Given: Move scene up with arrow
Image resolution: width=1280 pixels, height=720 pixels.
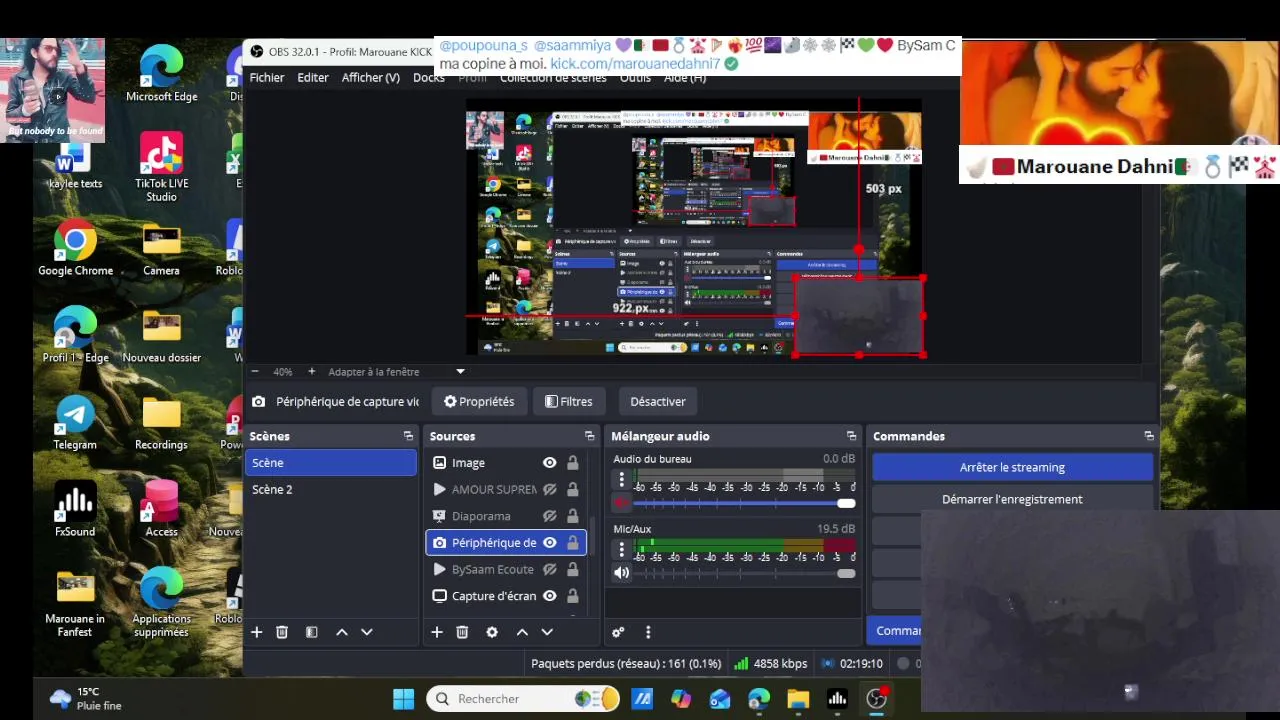Looking at the screenshot, I should point(341,632).
